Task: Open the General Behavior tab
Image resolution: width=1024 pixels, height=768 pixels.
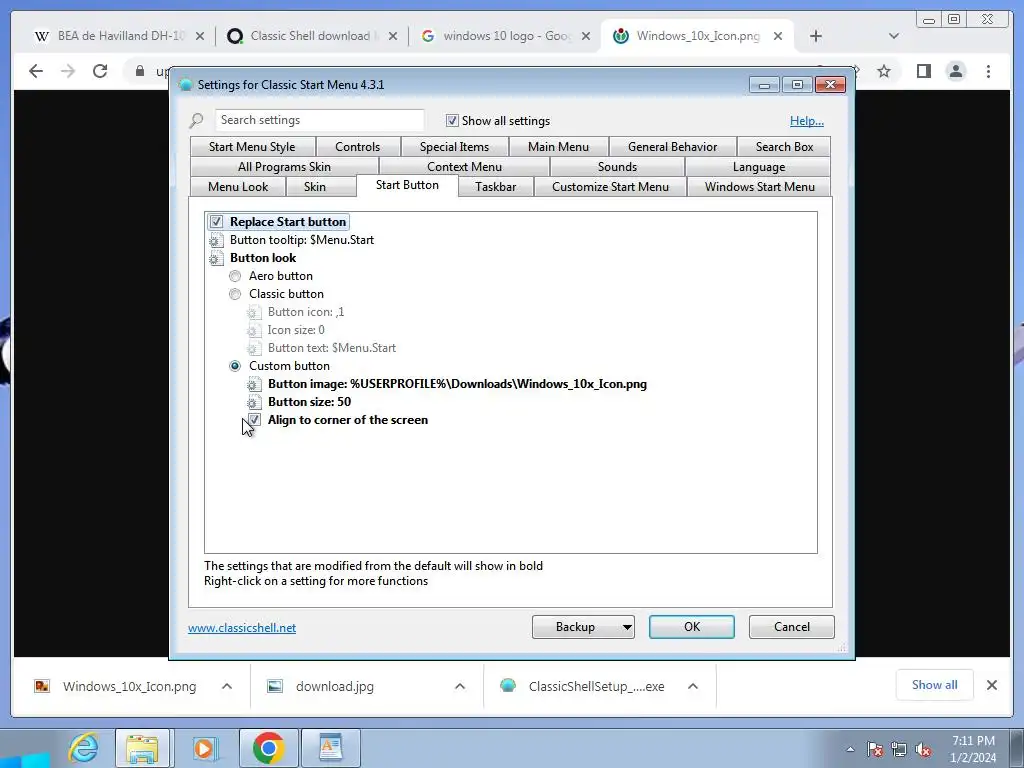Action: tap(673, 147)
